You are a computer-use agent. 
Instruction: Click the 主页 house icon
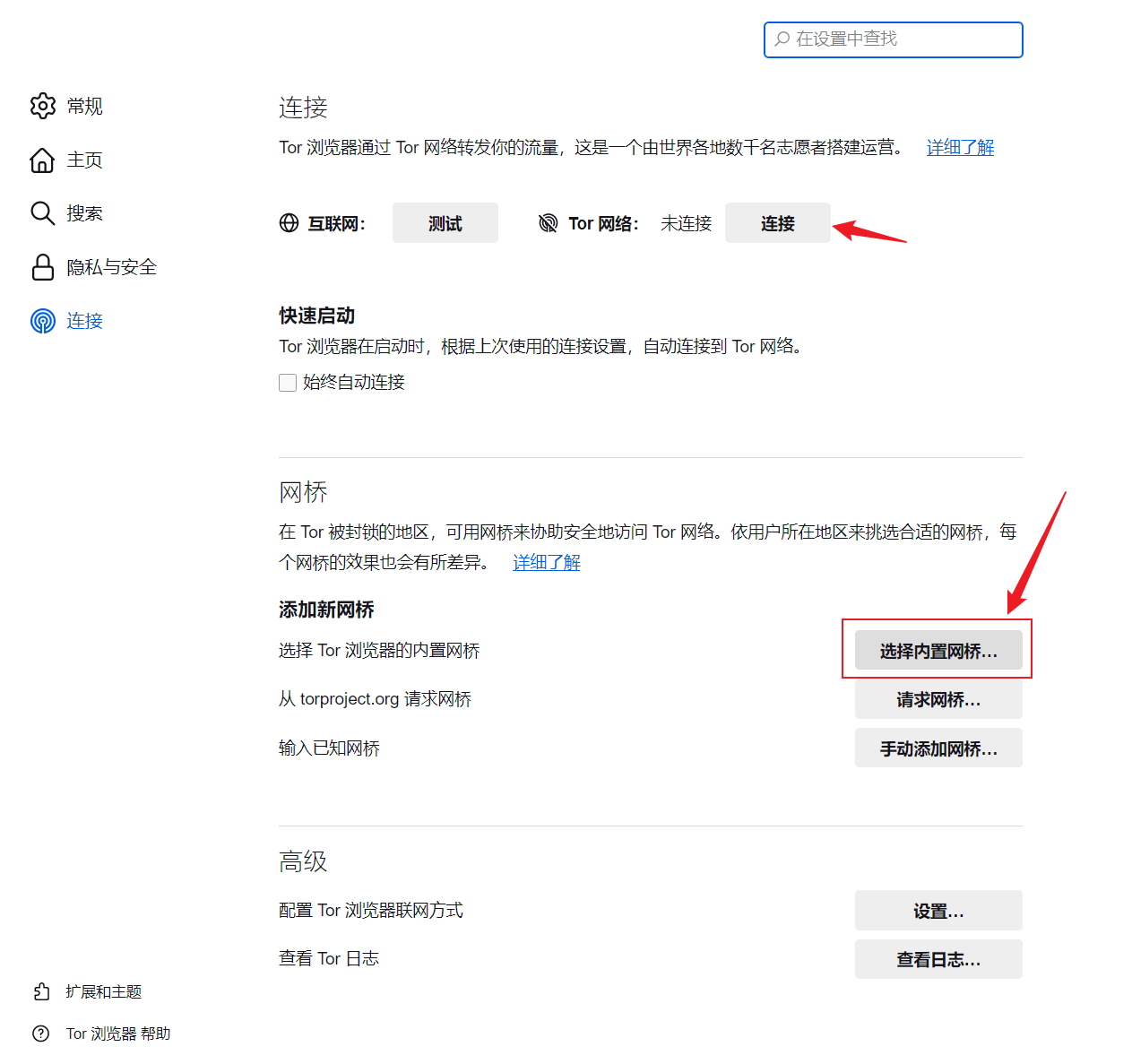pos(42,160)
